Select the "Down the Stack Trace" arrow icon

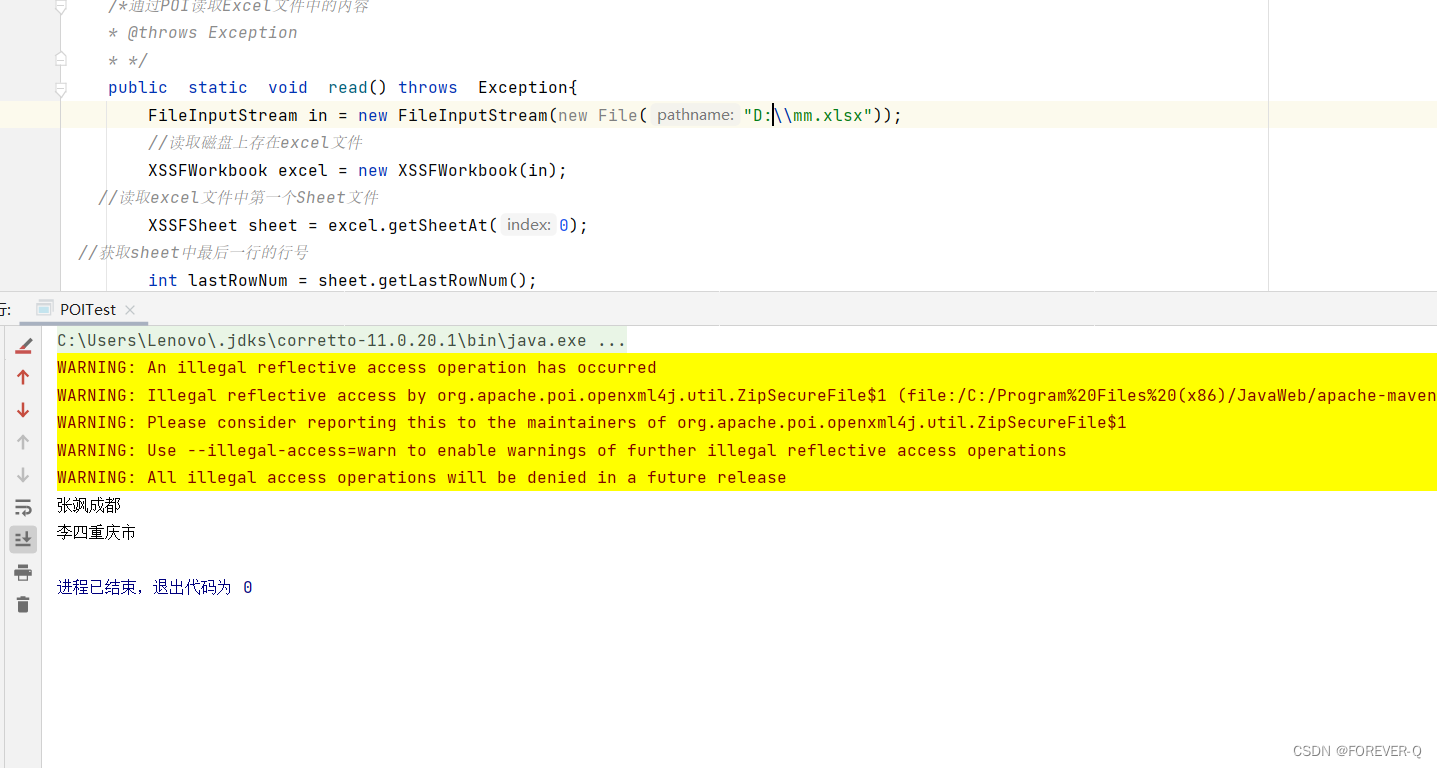coord(22,410)
